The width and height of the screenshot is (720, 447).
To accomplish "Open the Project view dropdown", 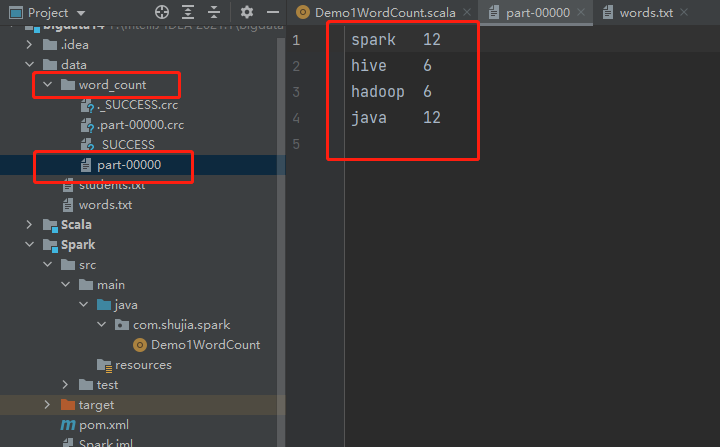I will (81, 13).
